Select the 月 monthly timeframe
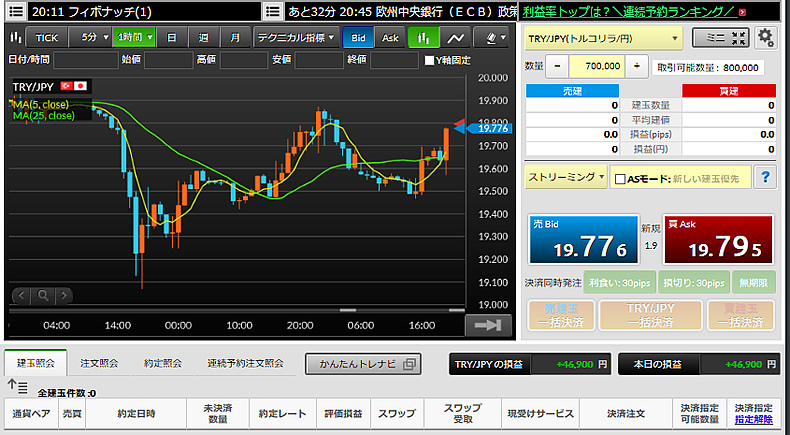The height and width of the screenshot is (435, 790). (x=235, y=37)
